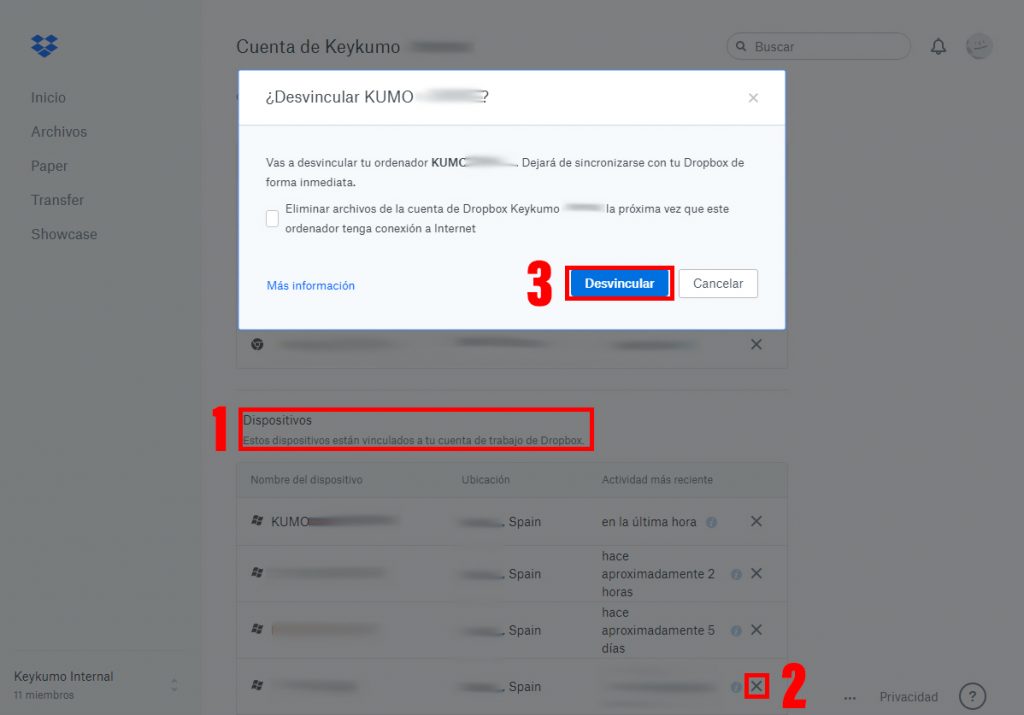Click the info icon in the last device row
1024x715 pixels.
coord(736,687)
